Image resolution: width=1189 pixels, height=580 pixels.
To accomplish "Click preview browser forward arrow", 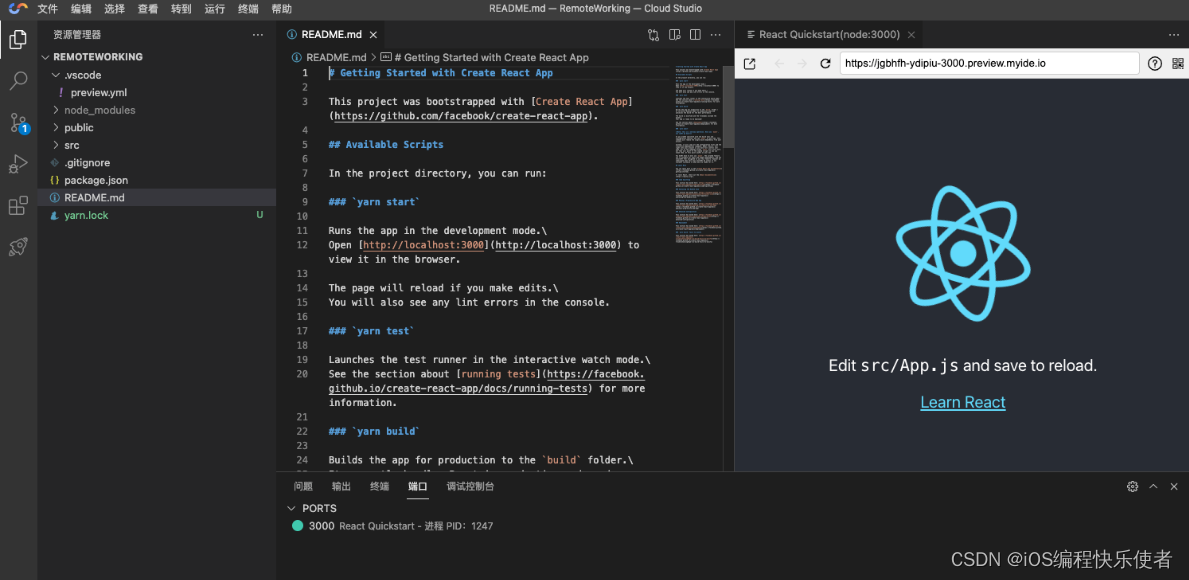I will [x=802, y=64].
